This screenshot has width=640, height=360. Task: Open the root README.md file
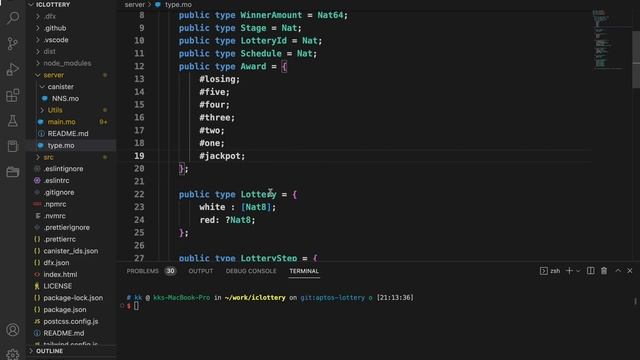[x=64, y=333]
